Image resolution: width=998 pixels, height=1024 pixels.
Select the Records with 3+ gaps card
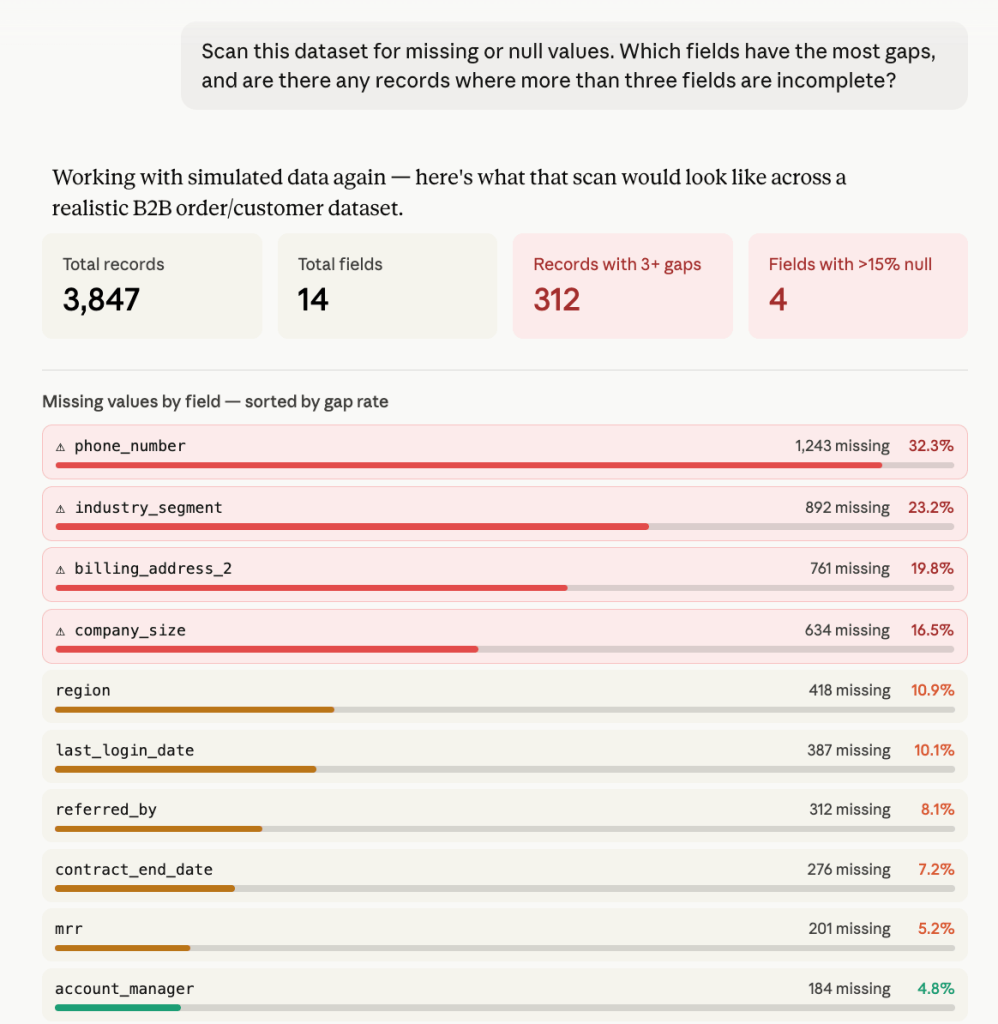622,286
